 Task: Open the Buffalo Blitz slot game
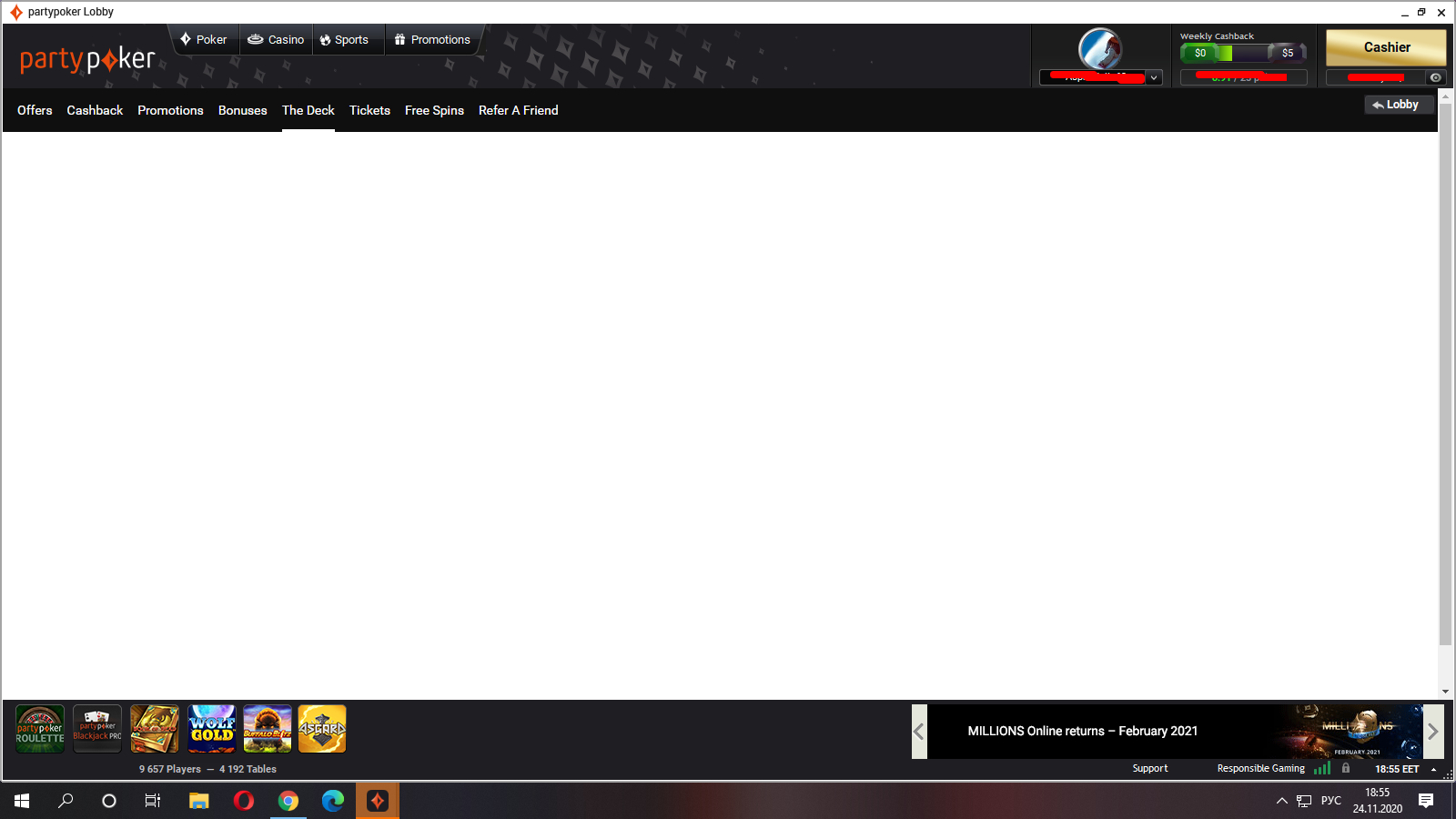tap(268, 729)
